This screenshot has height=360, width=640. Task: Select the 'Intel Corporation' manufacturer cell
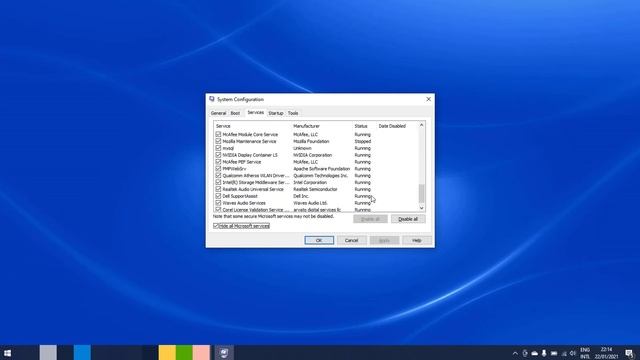(310, 182)
